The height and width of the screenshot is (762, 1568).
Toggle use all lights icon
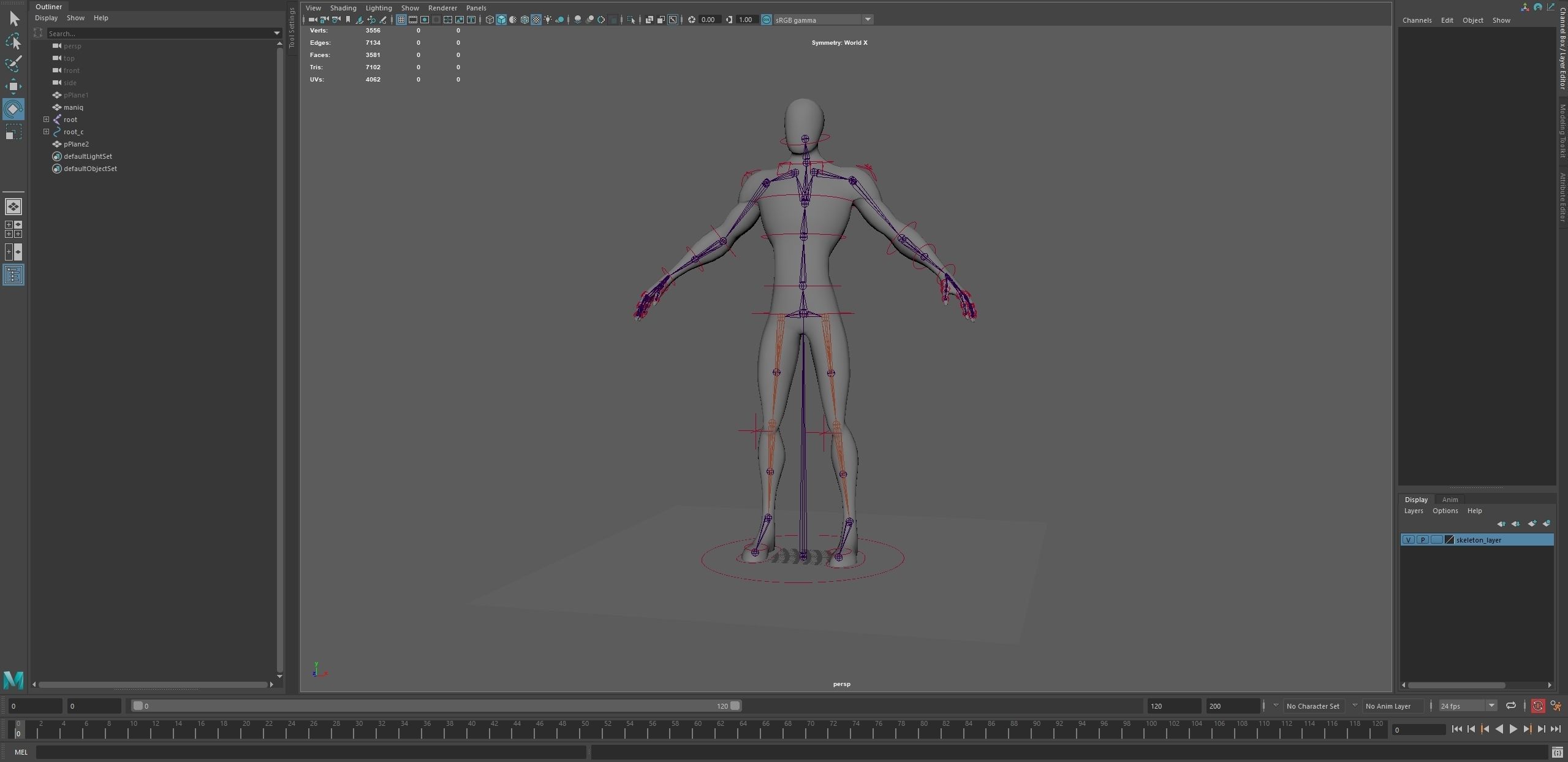point(548,20)
